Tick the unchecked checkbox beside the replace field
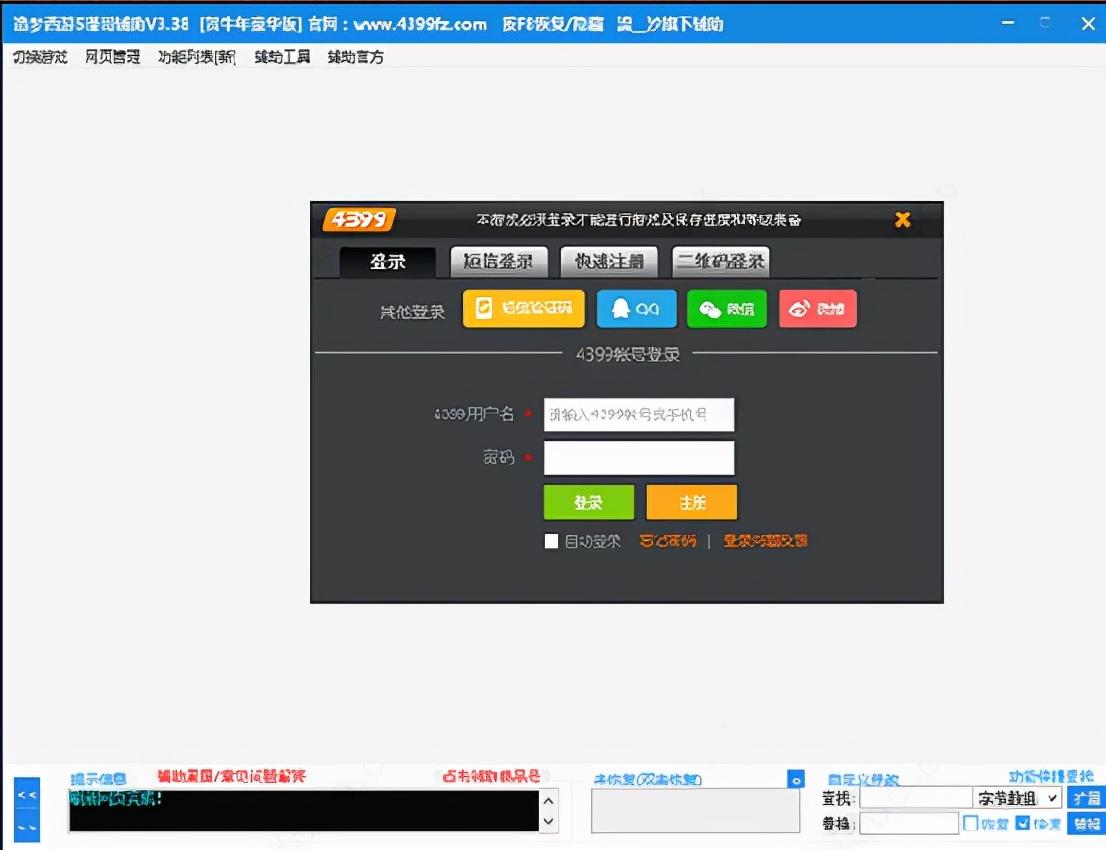This screenshot has height=850, width=1106. [970, 823]
